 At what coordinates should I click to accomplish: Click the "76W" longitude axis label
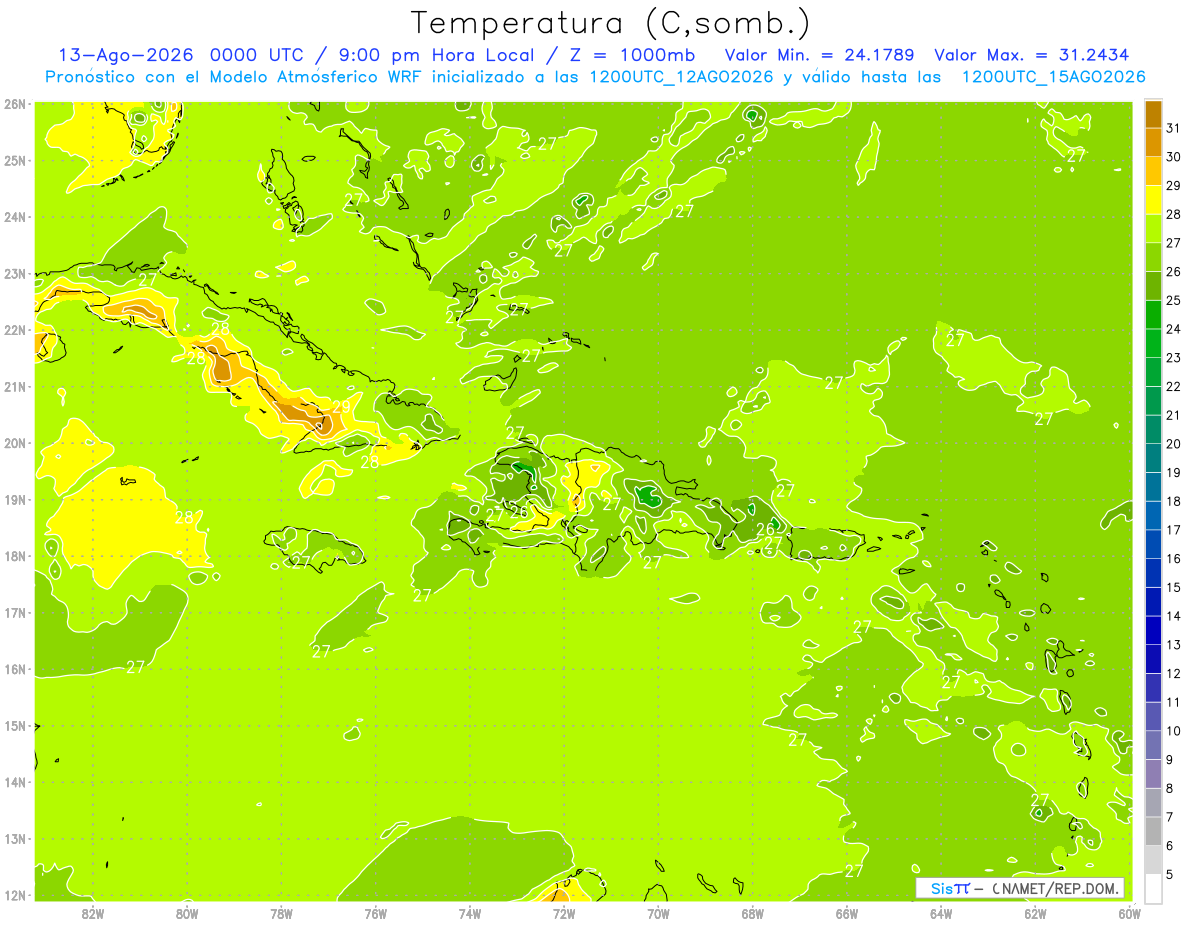[376, 913]
